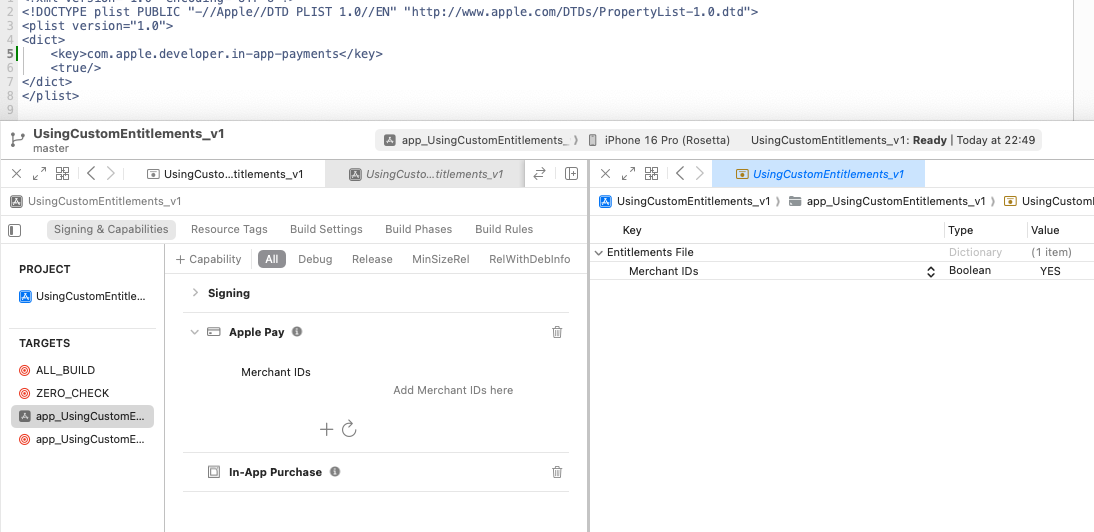The image size is (1094, 532).
Task: Maximize the left editor with expand arrows
Action: (x=40, y=174)
